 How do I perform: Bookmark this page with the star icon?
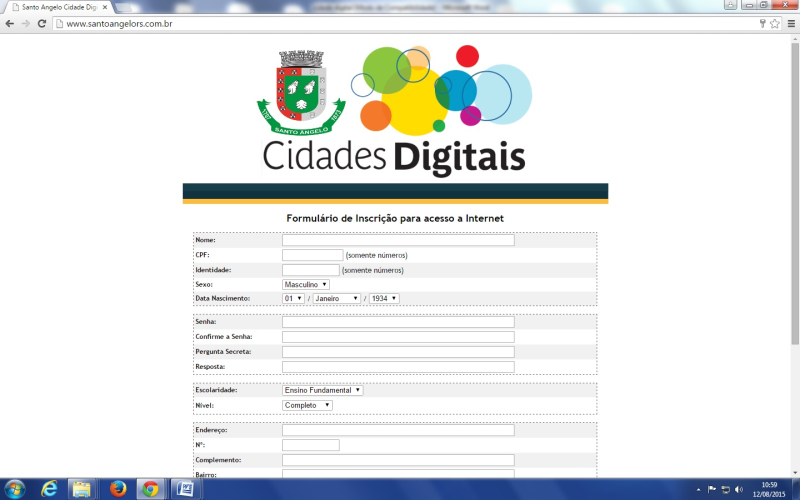coord(774,23)
